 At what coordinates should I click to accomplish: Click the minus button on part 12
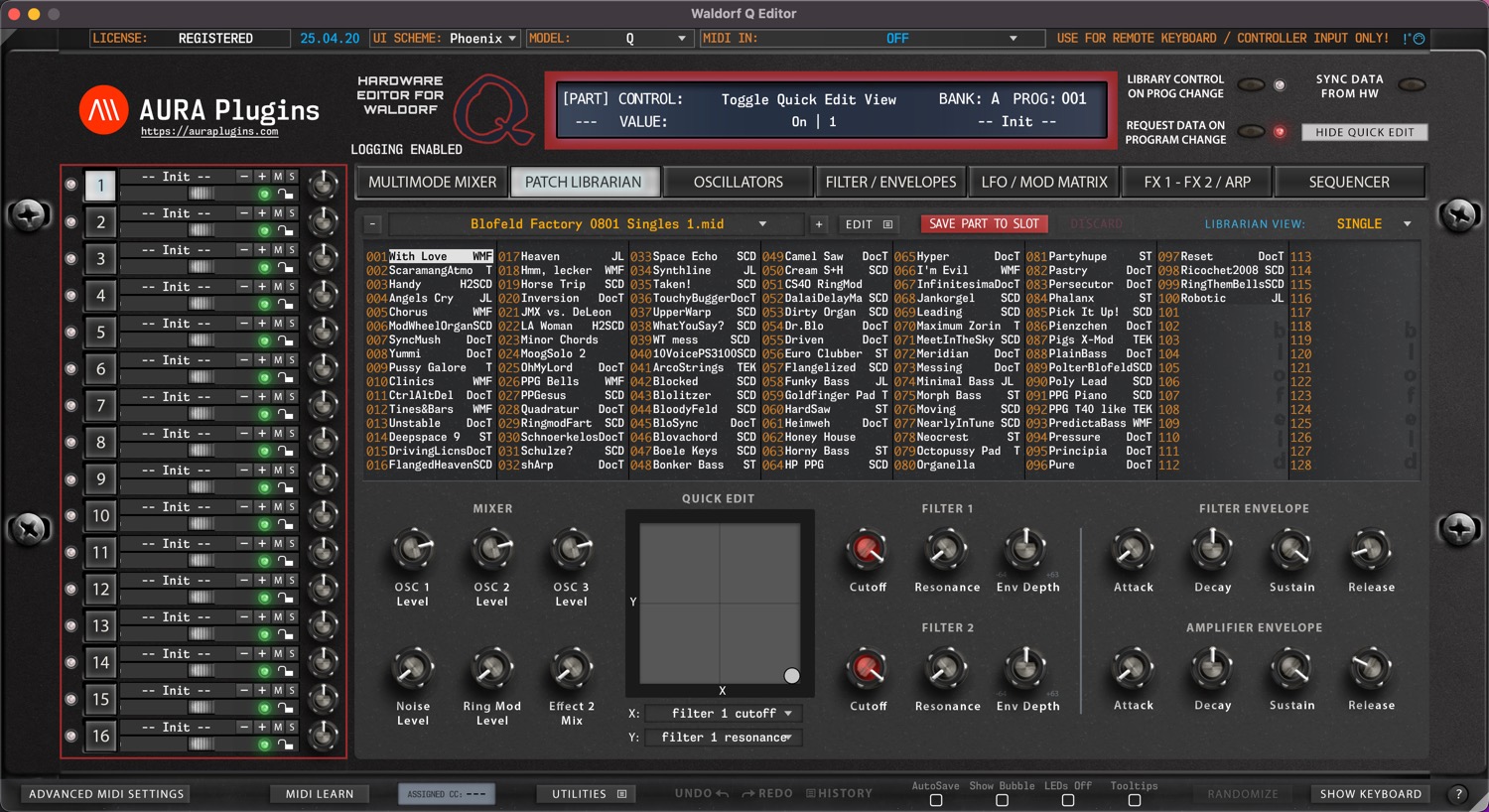[244, 581]
